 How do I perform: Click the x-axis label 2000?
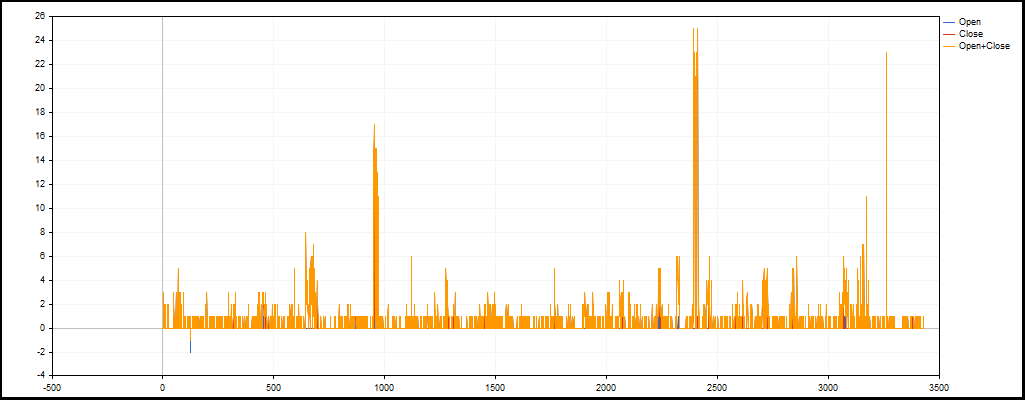coord(606,386)
